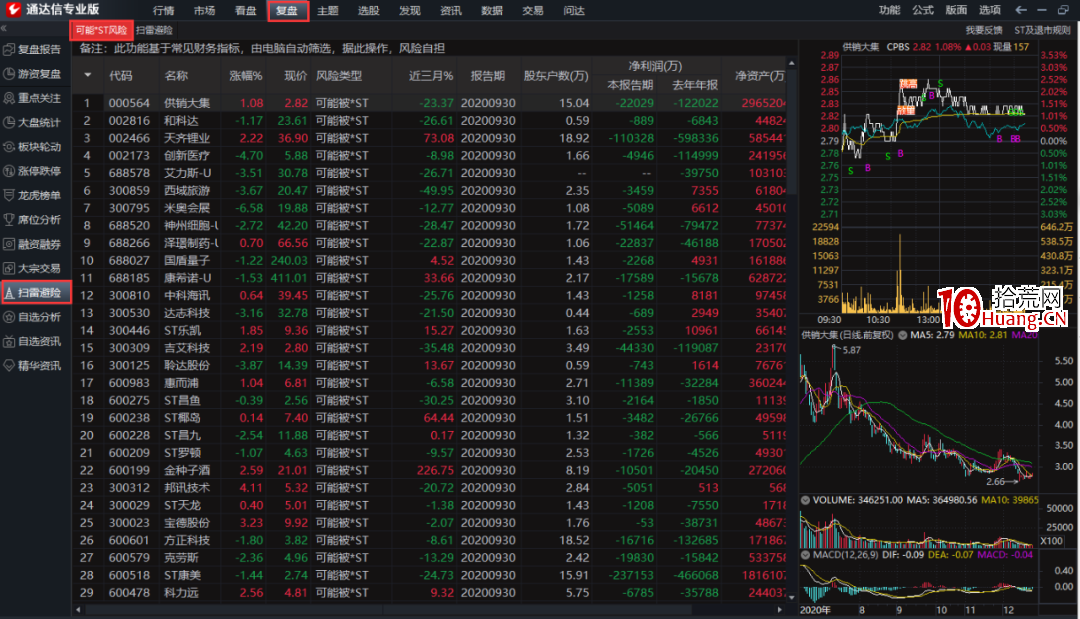Open 席位分析 trophy icon
Screen dimensions: 1080x619
tap(9, 220)
